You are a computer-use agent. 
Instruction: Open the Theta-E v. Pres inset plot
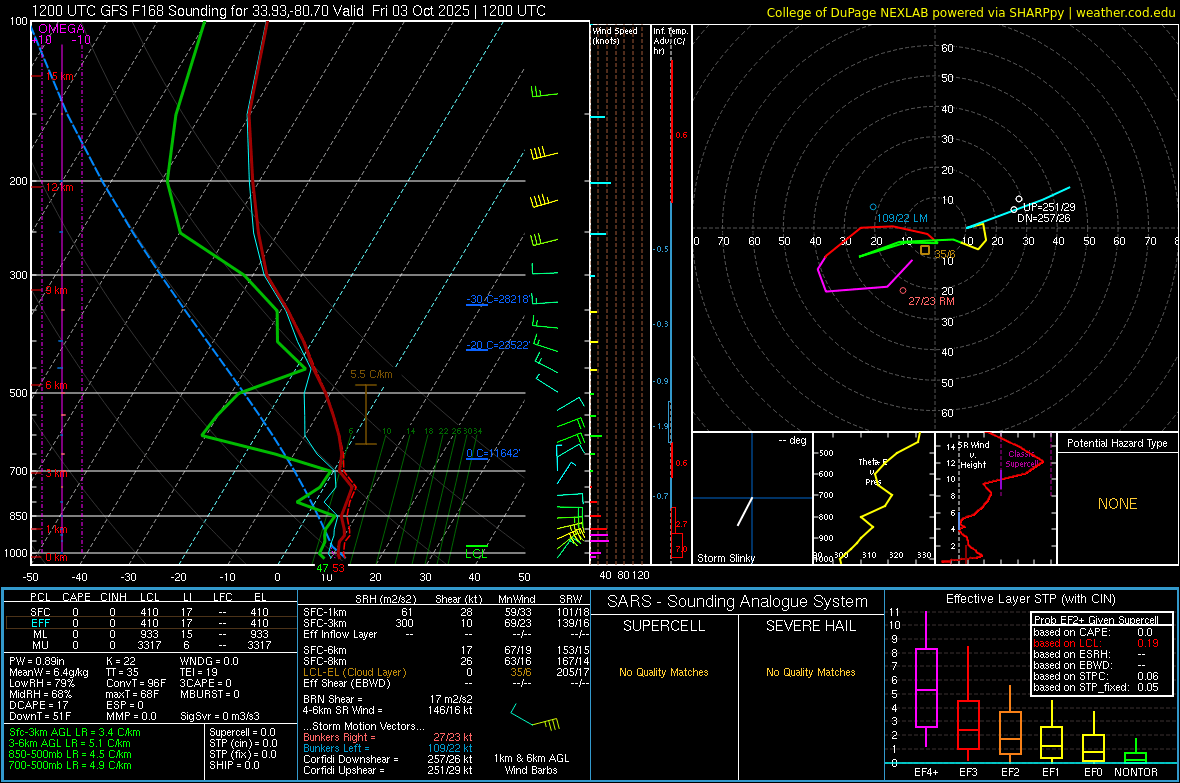[874, 498]
